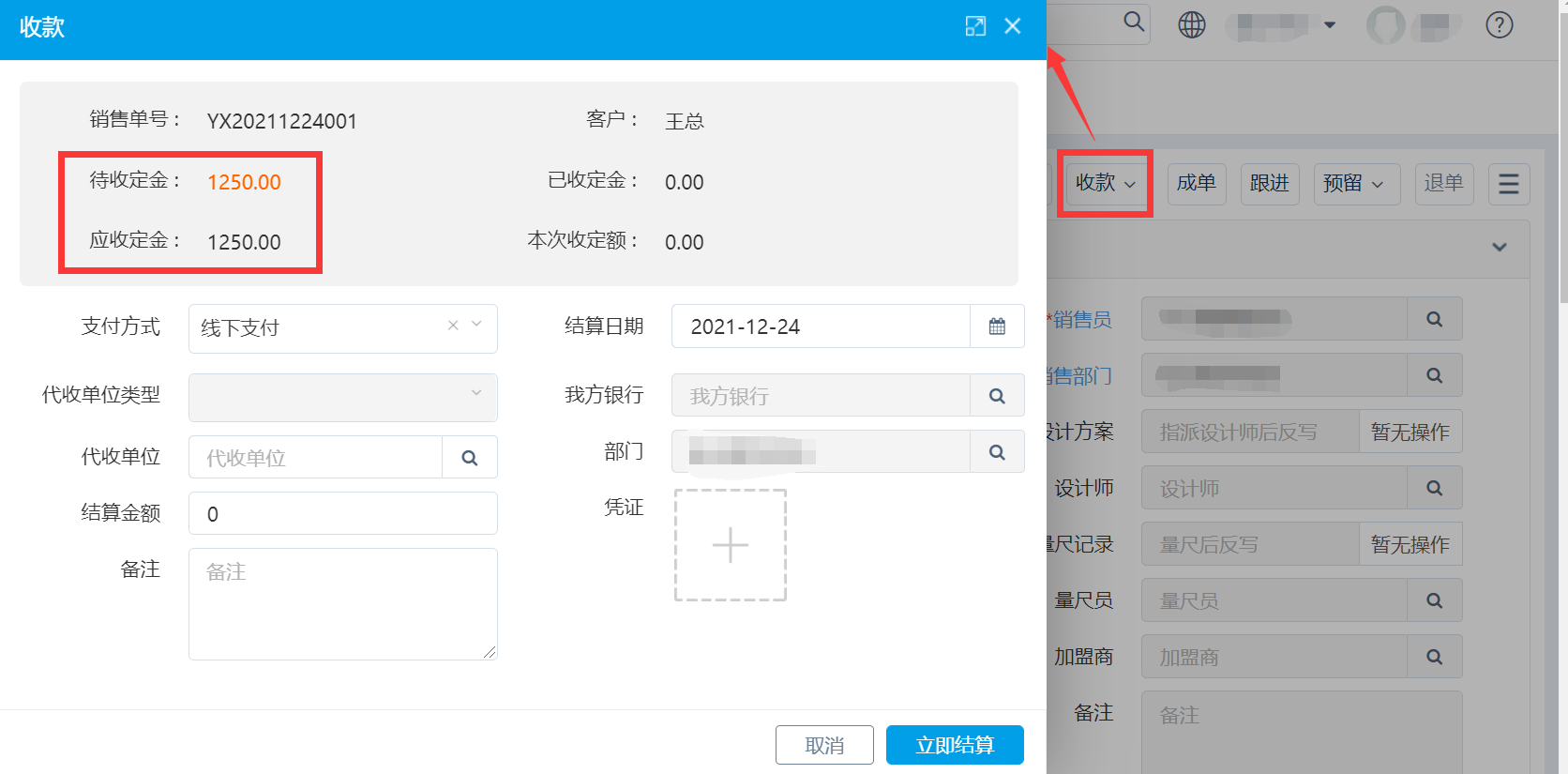Search 销售部门 with magnifier icon
This screenshot has height=774, width=1568.
1435,375
